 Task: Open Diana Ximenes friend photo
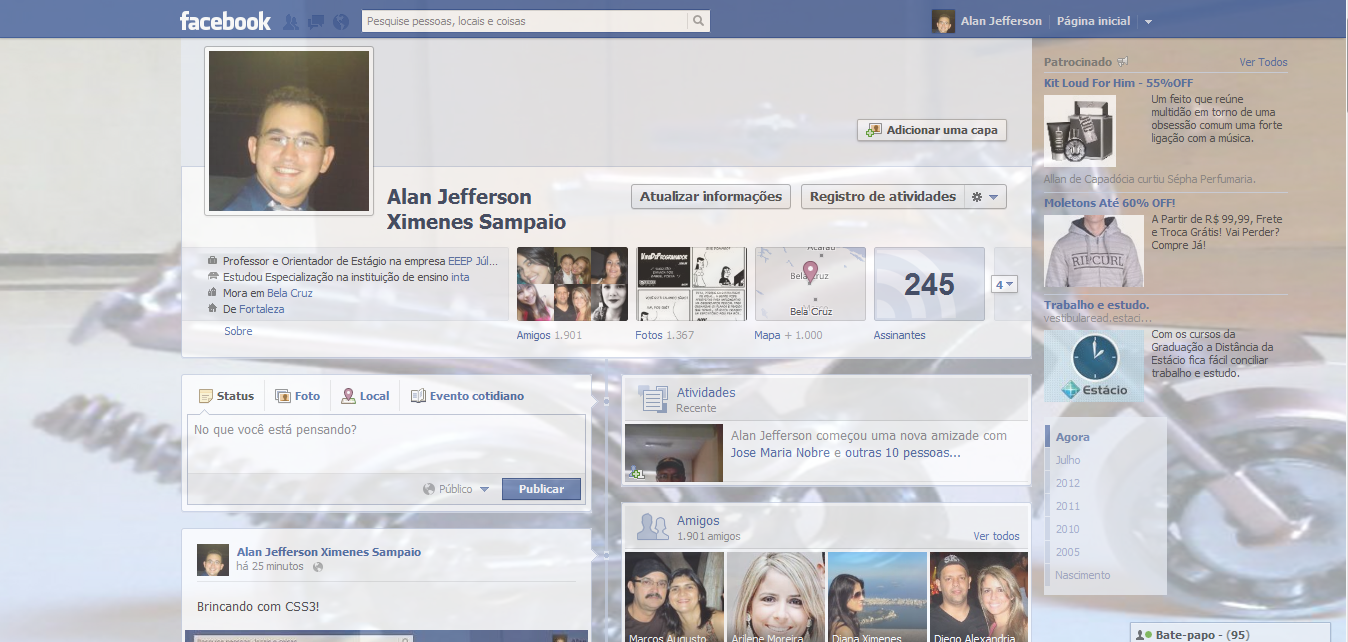pyautogui.click(x=877, y=597)
